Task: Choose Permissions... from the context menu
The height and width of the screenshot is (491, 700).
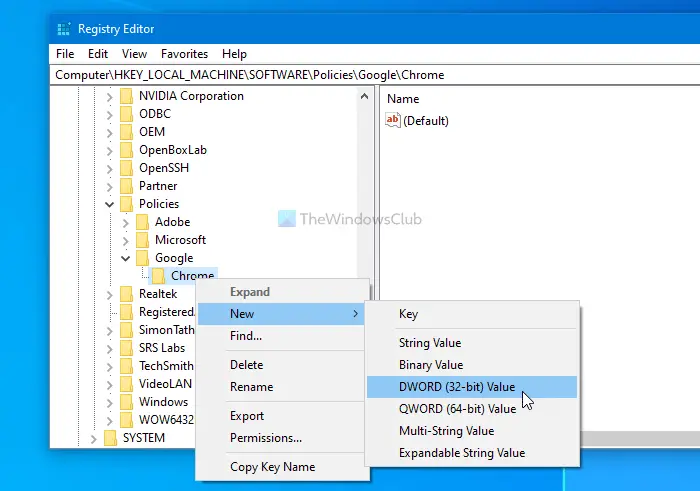Action: click(x=282, y=438)
